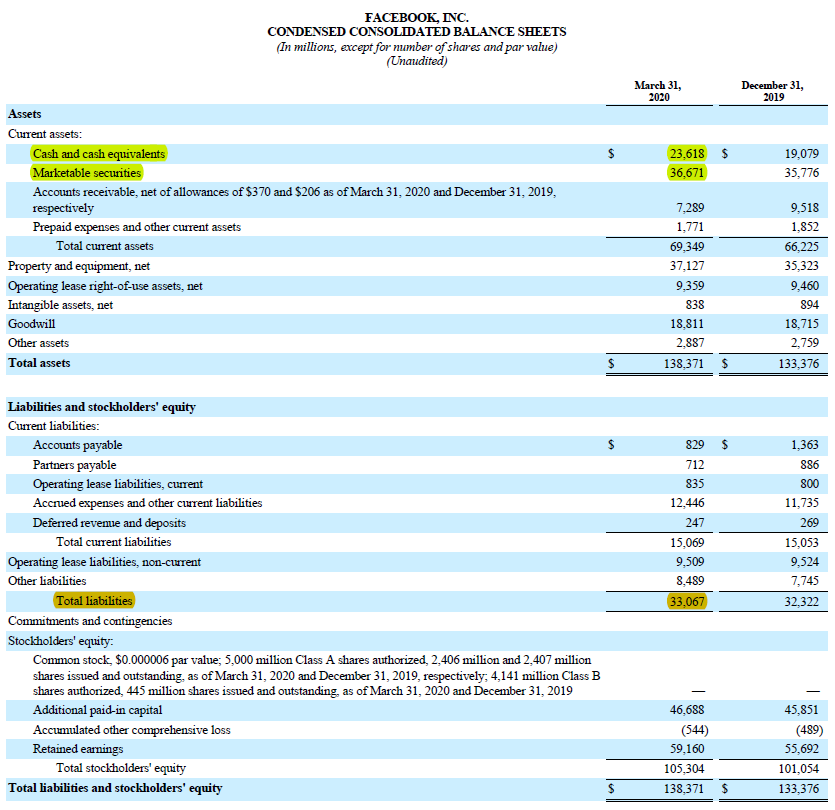The width and height of the screenshot is (835, 810).
Task: Select total current assets value 69,349
Action: [687, 247]
